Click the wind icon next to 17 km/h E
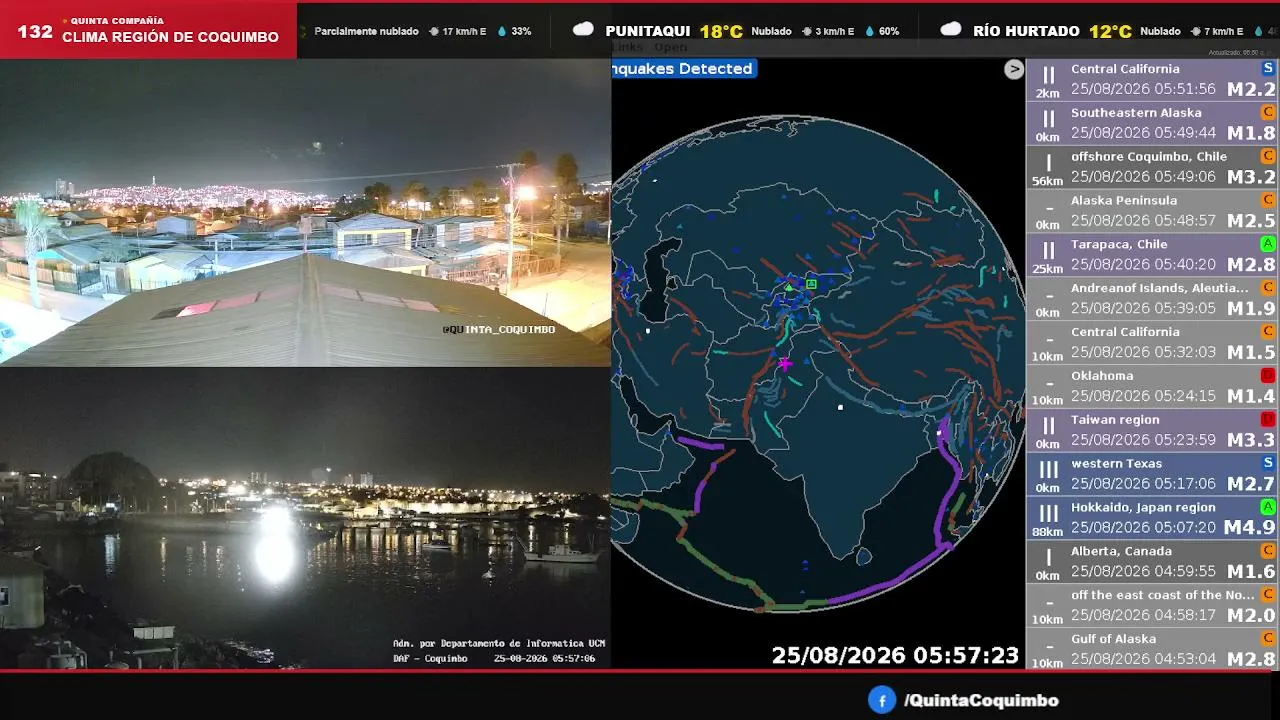1280x720 pixels. pos(434,31)
